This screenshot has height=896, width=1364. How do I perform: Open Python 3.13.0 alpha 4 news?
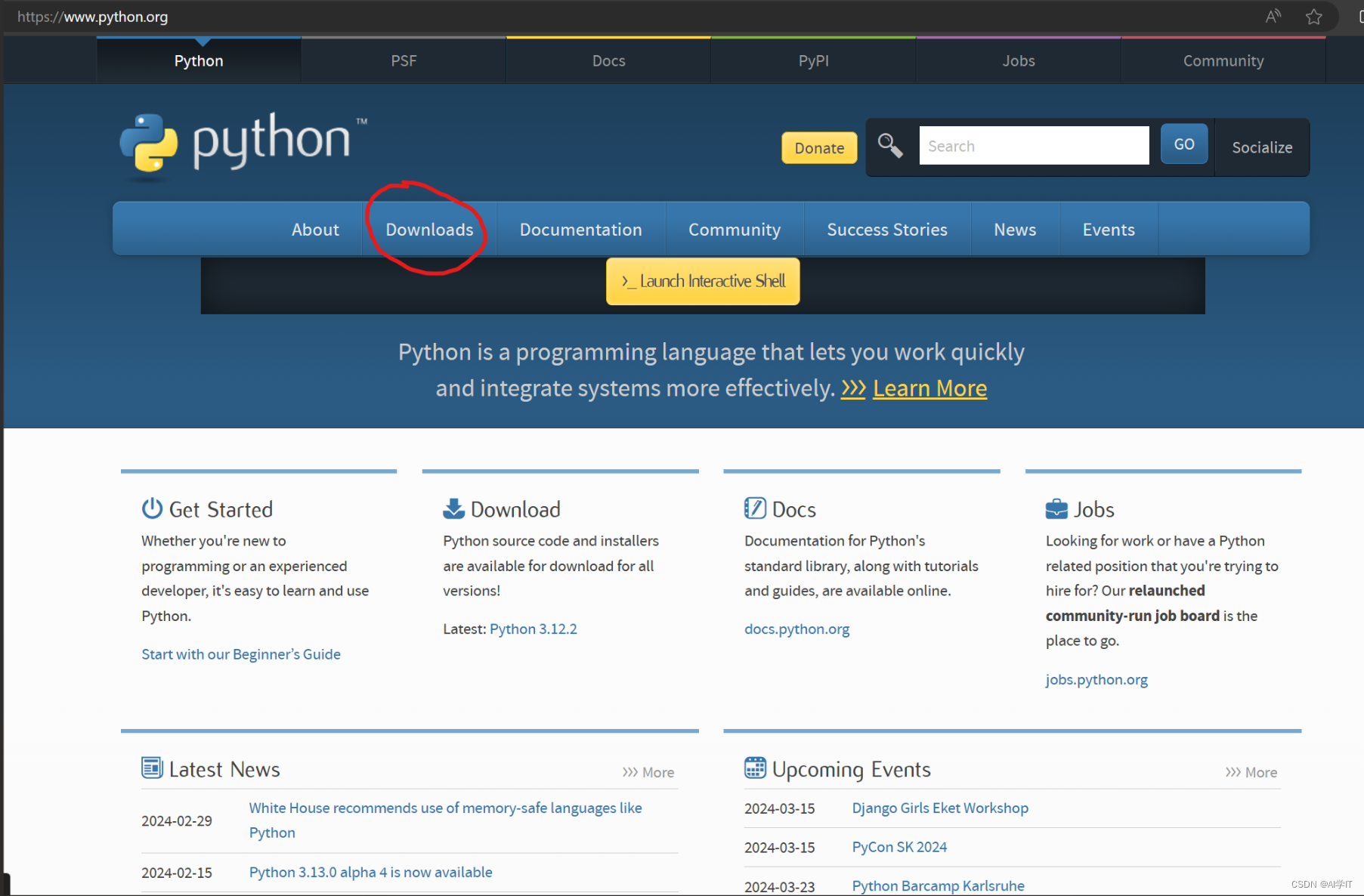[370, 872]
